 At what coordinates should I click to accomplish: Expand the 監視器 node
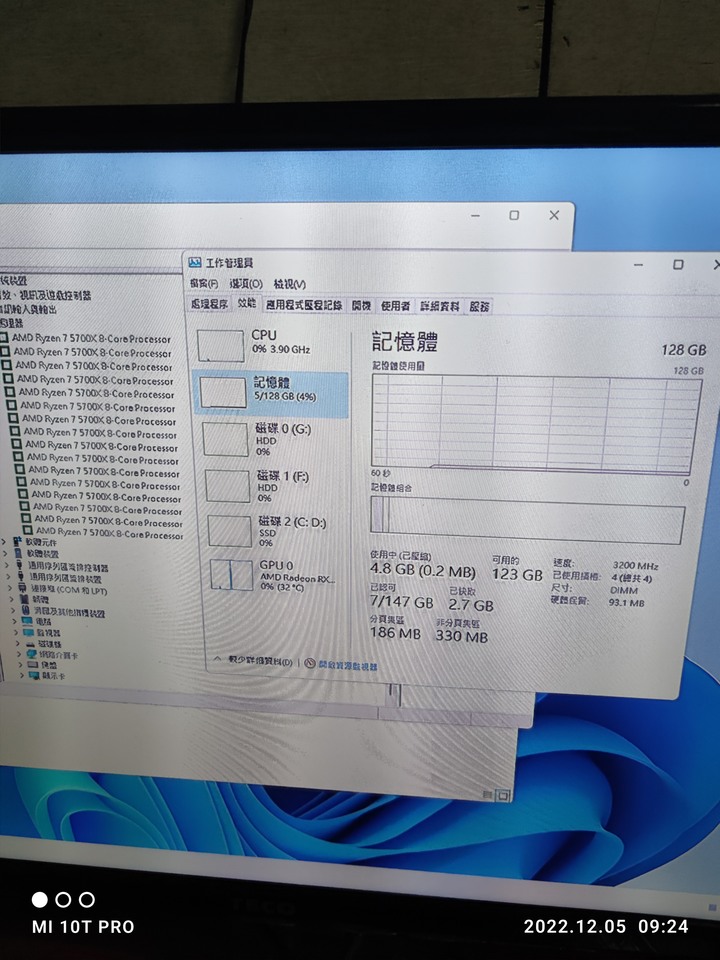(x=16, y=632)
